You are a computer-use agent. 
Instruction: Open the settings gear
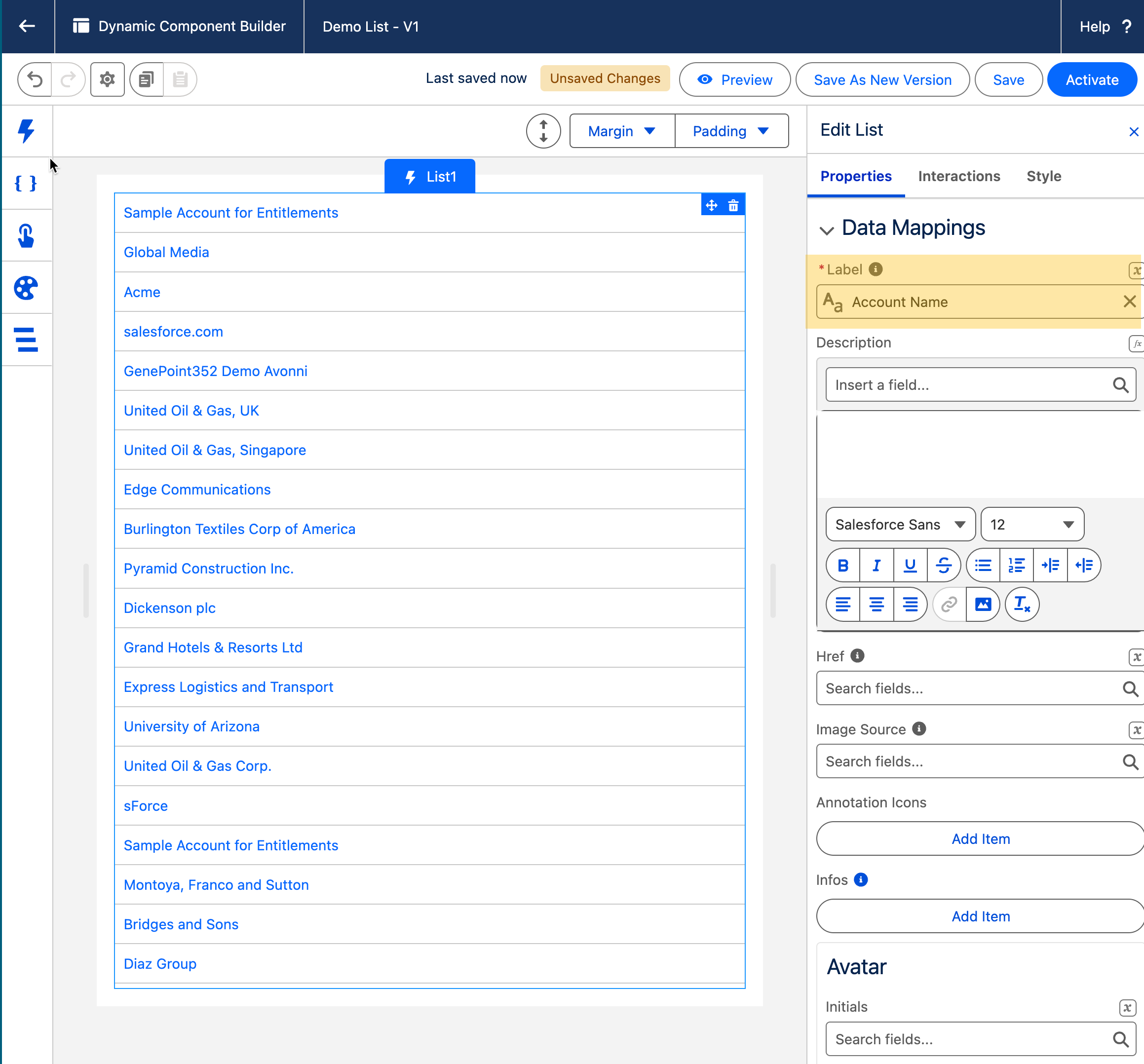coord(108,79)
